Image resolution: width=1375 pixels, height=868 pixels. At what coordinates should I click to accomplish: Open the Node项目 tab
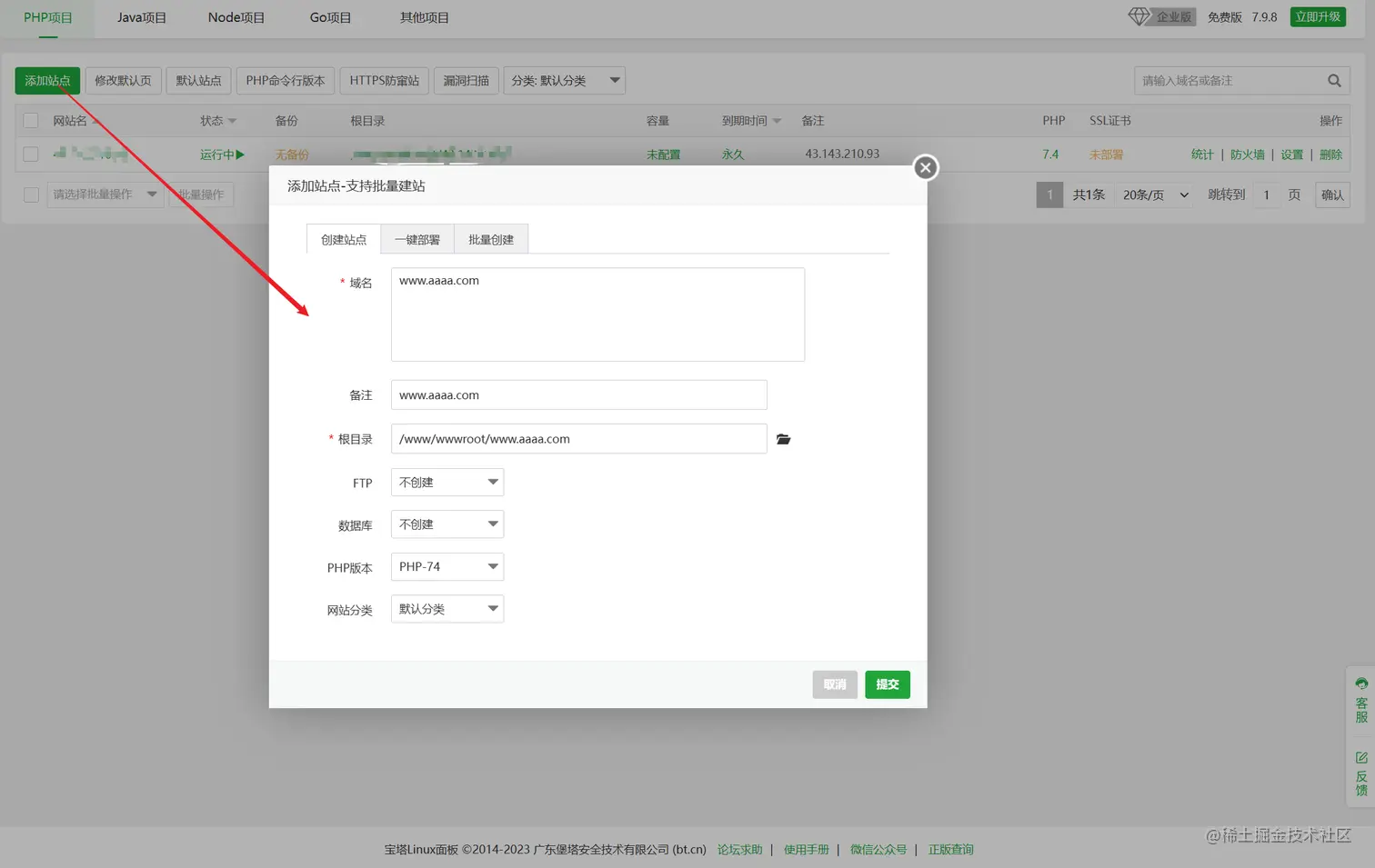point(236,17)
